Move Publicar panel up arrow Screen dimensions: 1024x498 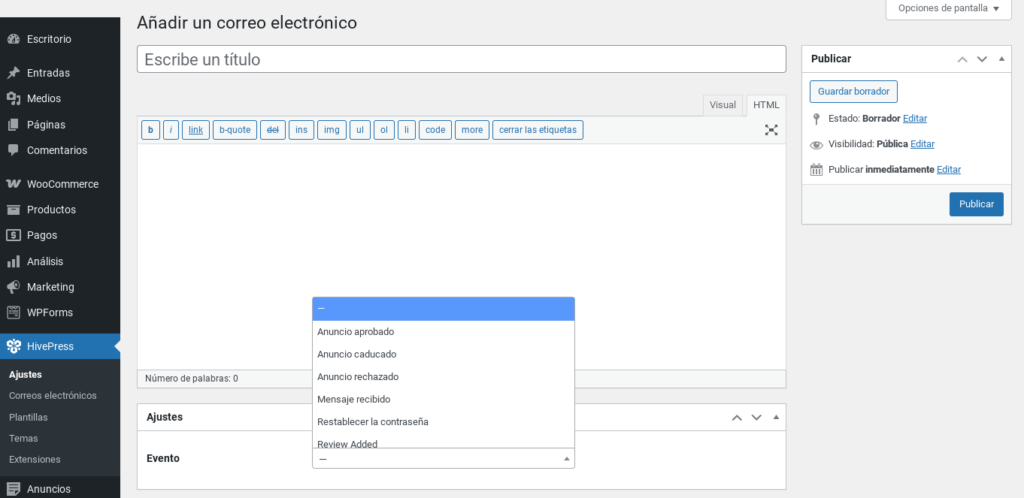[962, 59]
